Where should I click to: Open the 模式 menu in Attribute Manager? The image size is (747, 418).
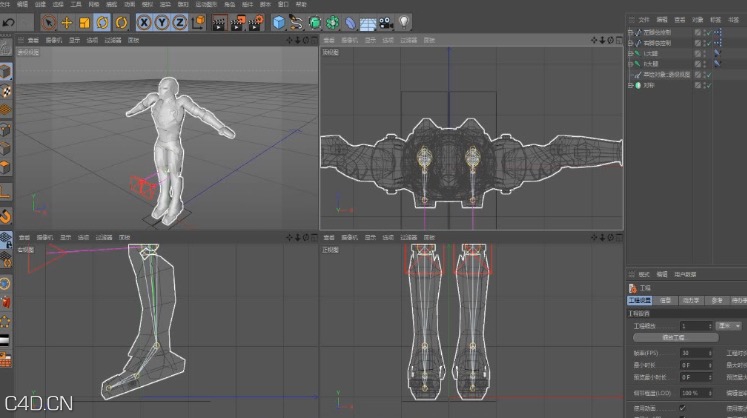click(644, 275)
